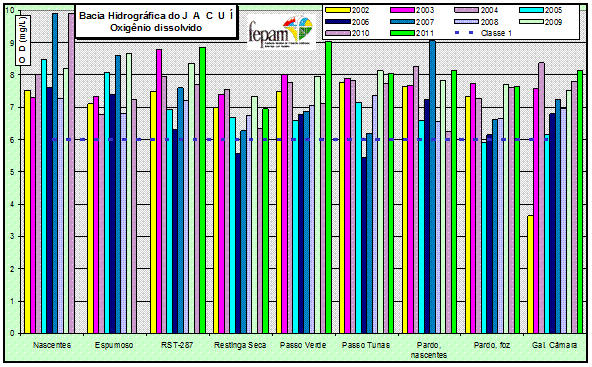Select the subtitle 'Oxigênio dissolvido'
The width and height of the screenshot is (592, 367).
coord(156,28)
